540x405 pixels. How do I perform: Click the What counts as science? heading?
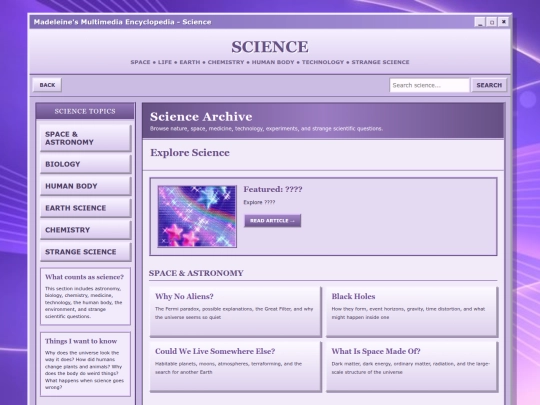click(x=84, y=277)
